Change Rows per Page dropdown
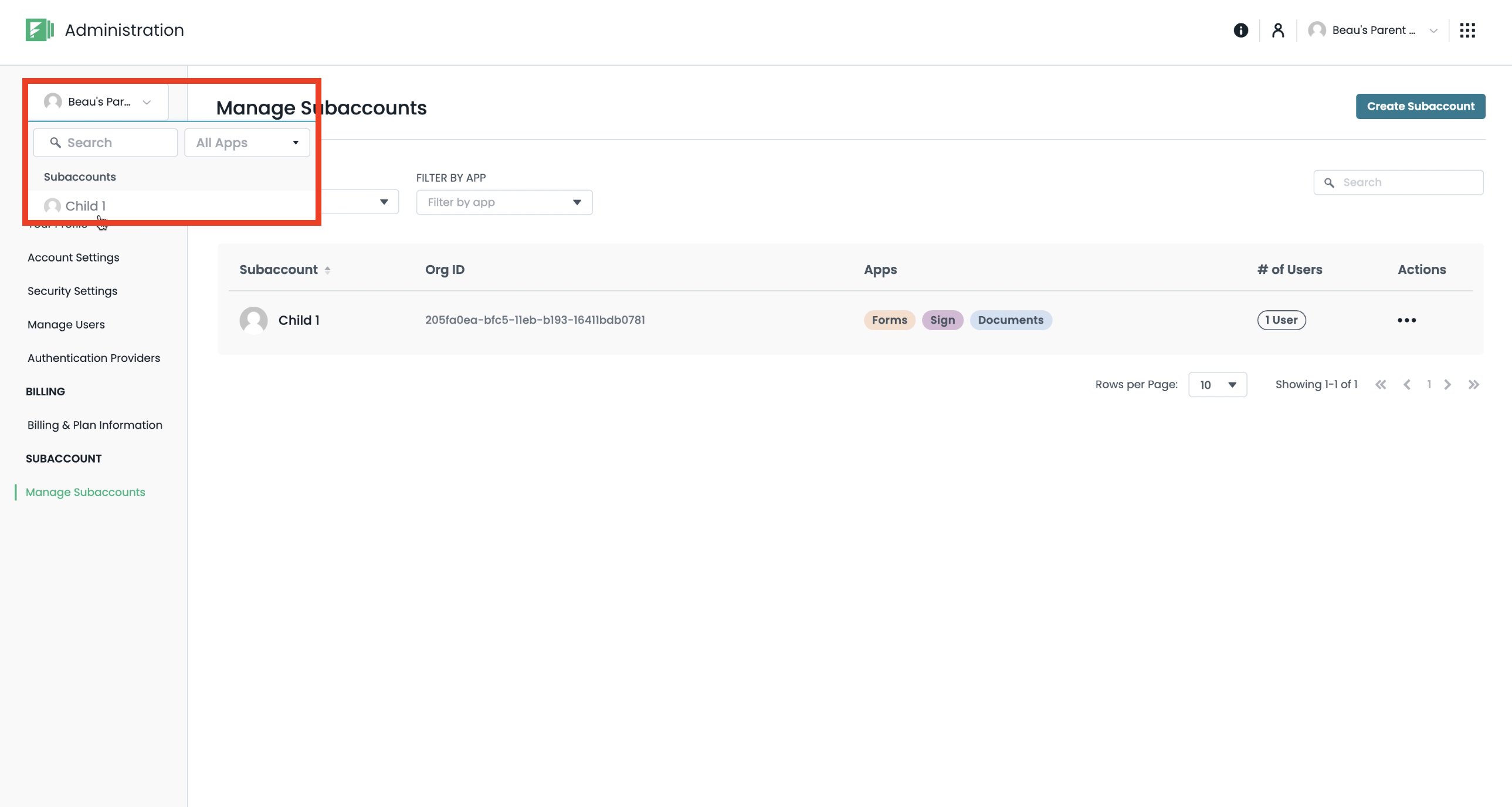The image size is (1512, 807). (x=1218, y=385)
